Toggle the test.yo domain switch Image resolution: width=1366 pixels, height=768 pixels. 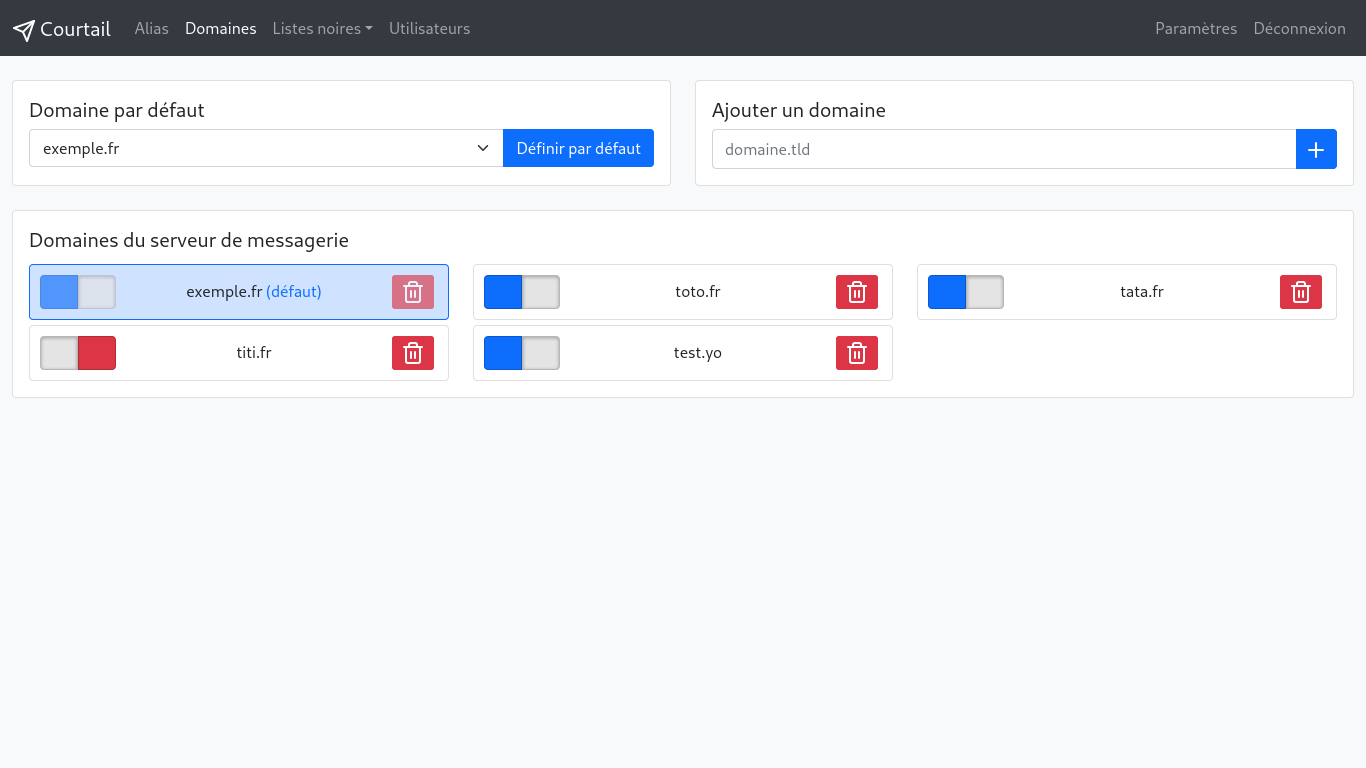[x=522, y=353]
